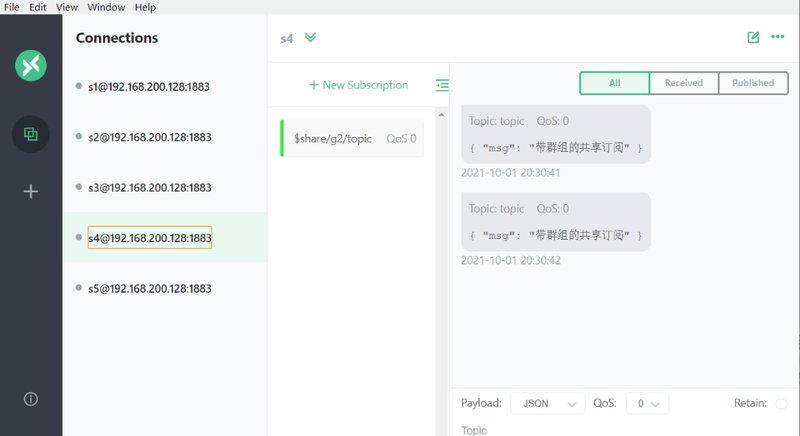The width and height of the screenshot is (800, 436).
Task: Click timestamp 2021-10-01 20:30:41
Action: (511, 173)
